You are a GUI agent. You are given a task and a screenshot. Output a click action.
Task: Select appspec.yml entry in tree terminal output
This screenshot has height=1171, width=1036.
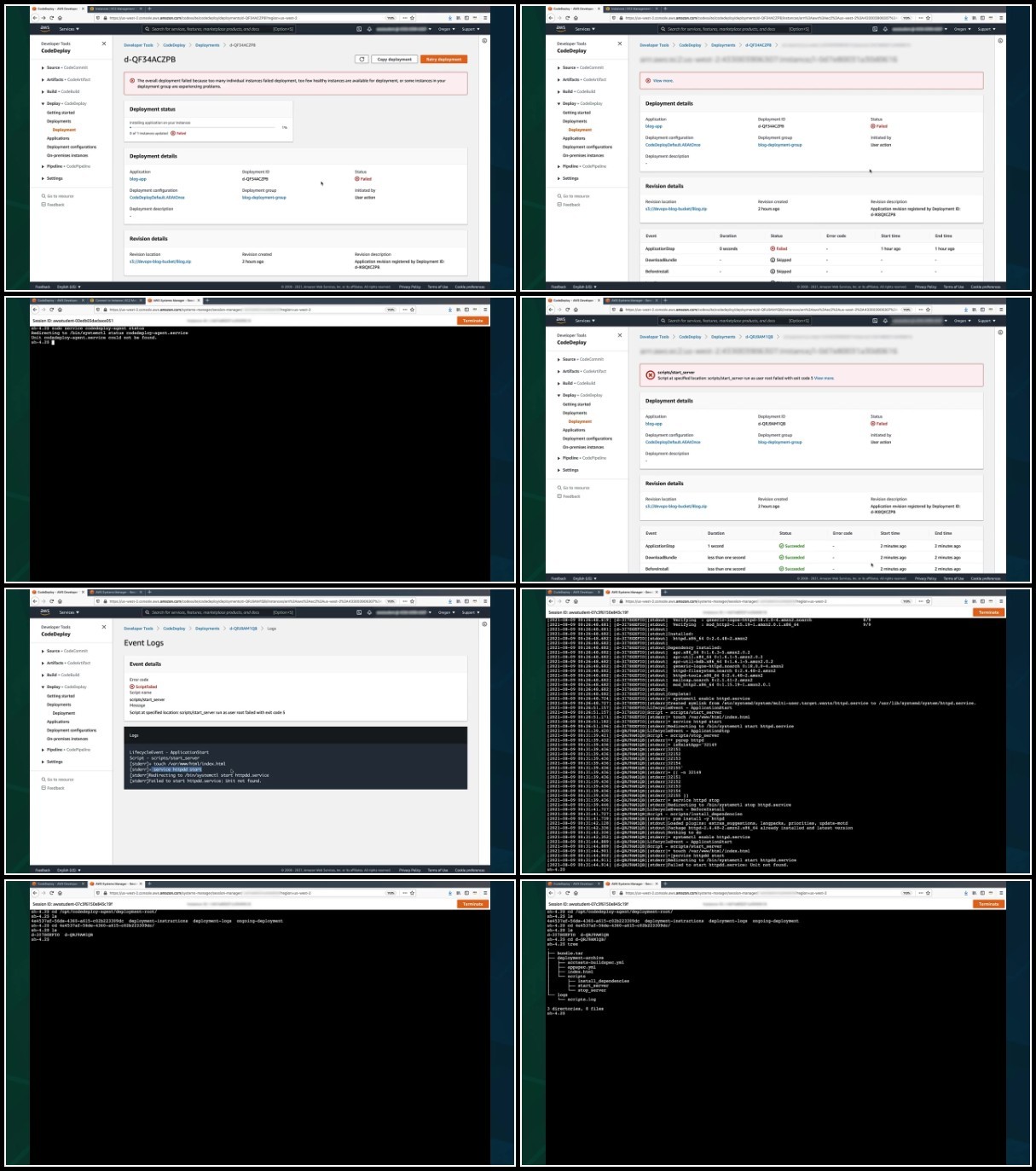[x=582, y=966]
